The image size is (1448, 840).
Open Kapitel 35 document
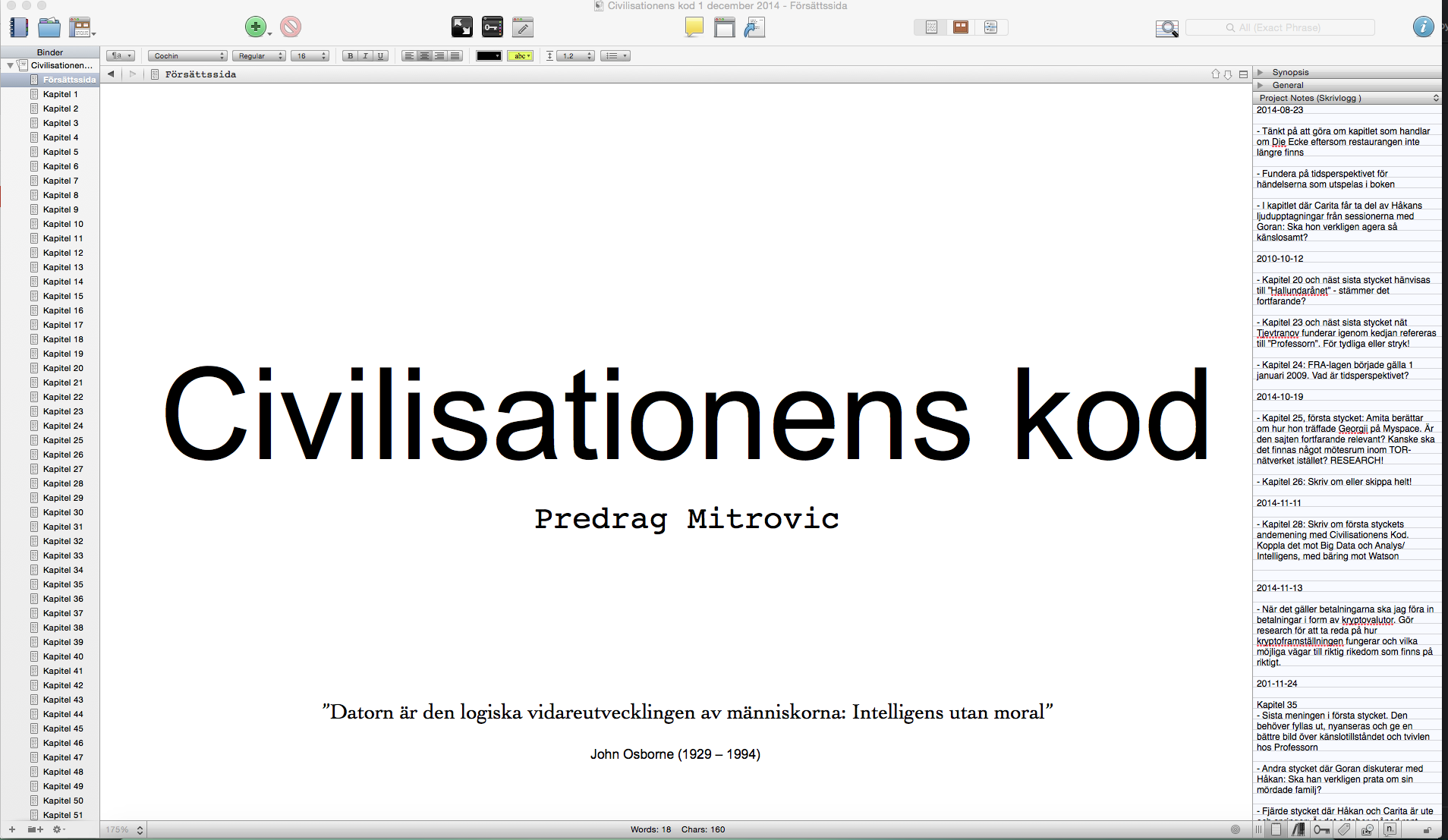63,584
